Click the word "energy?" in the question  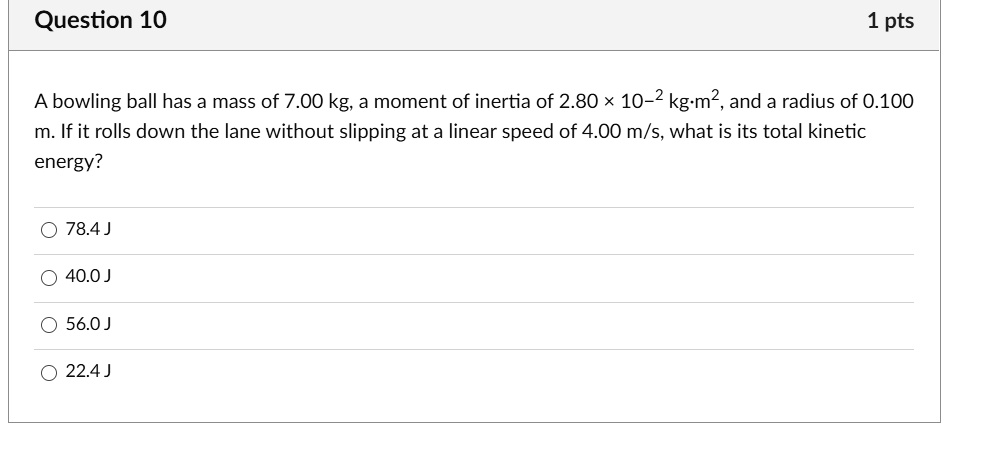[x=68, y=163]
